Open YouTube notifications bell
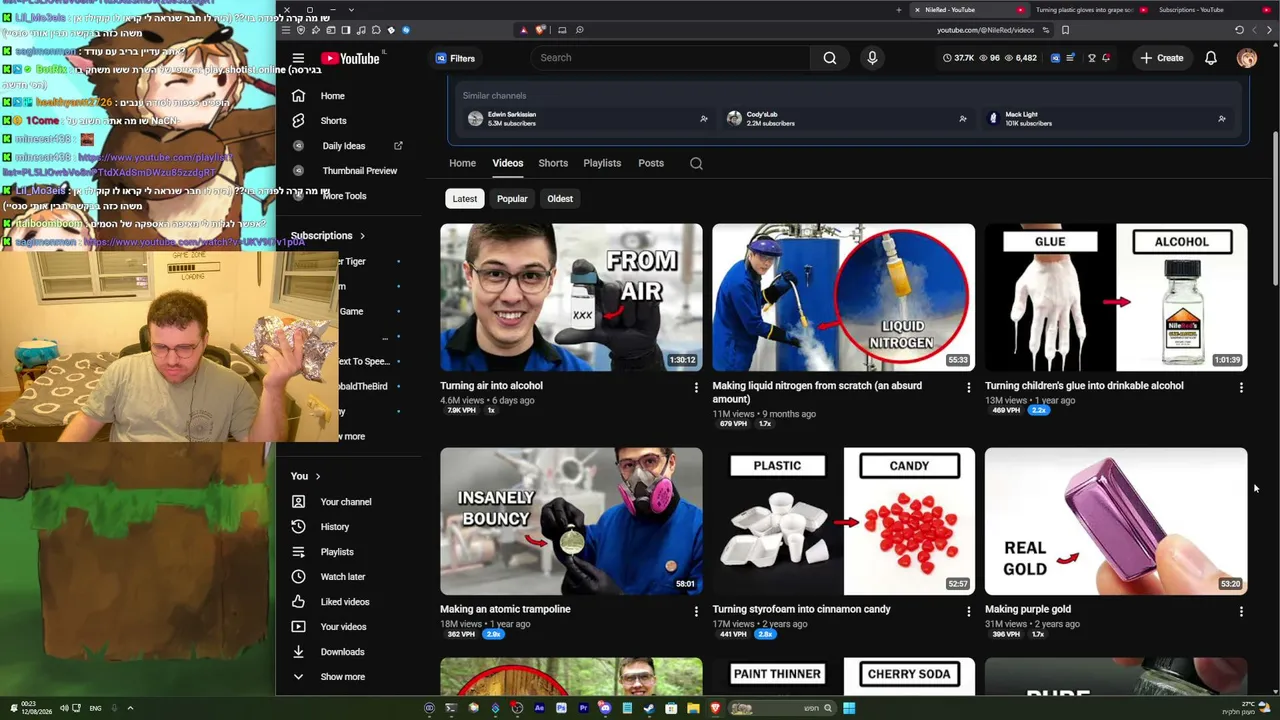 [x=1211, y=58]
